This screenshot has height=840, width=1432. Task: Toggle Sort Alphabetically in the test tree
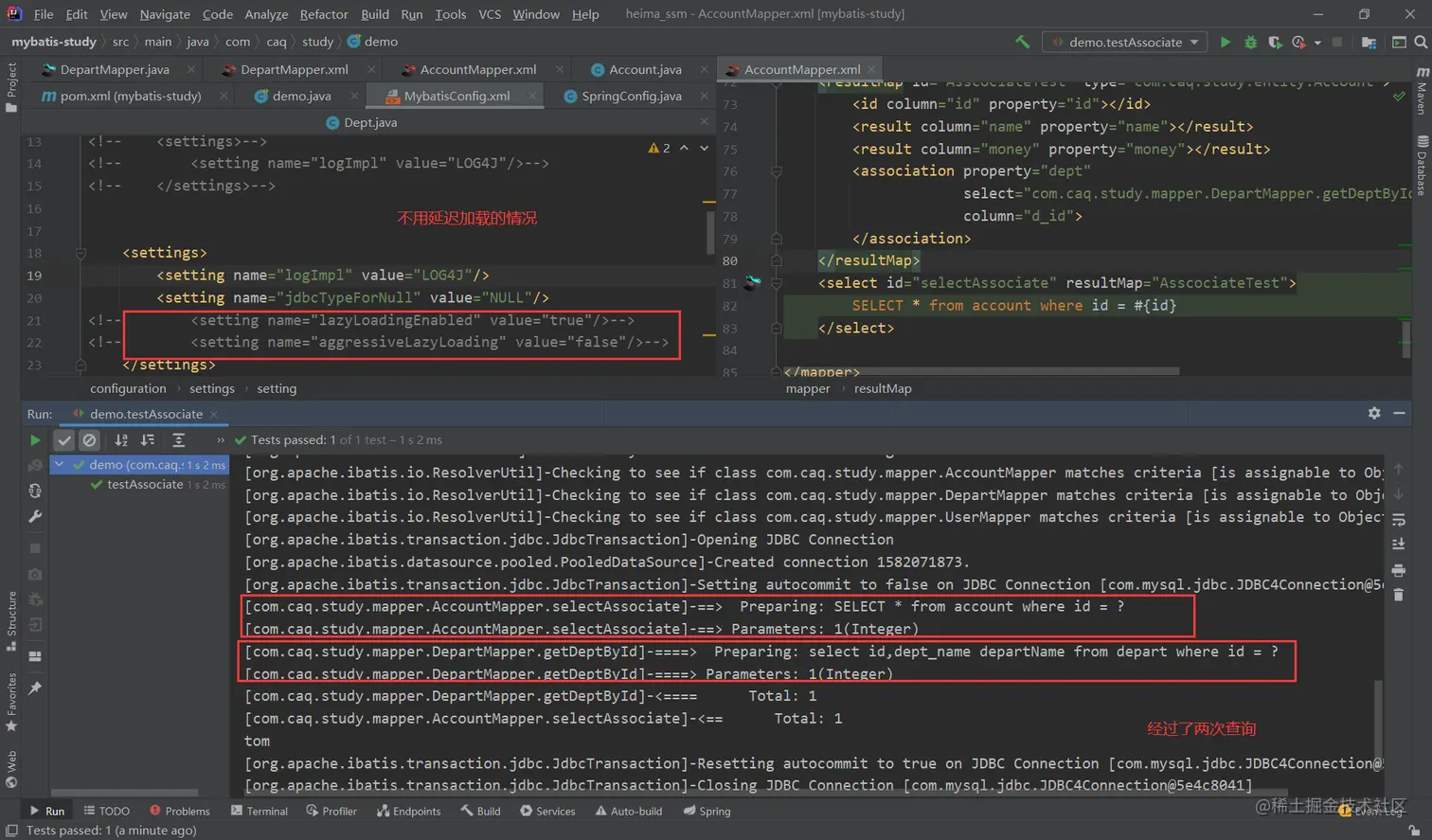(x=121, y=440)
